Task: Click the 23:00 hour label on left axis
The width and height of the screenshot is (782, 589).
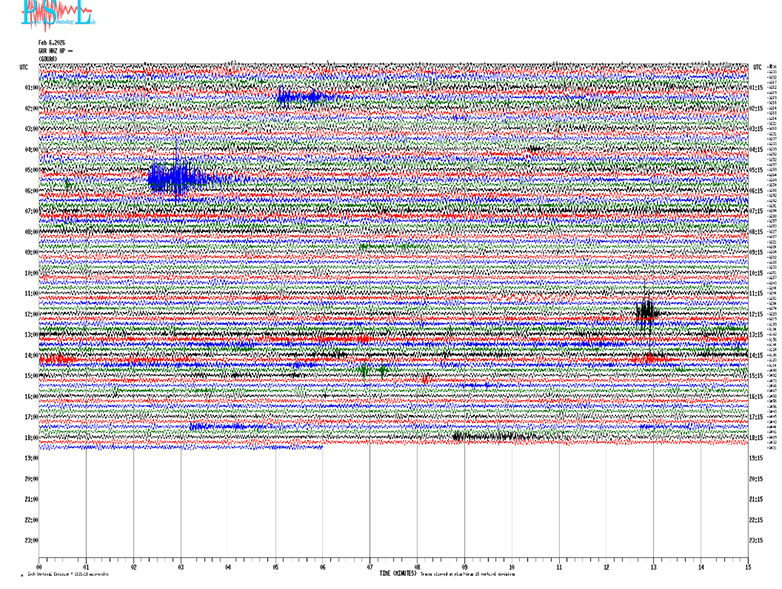Action: tap(31, 541)
